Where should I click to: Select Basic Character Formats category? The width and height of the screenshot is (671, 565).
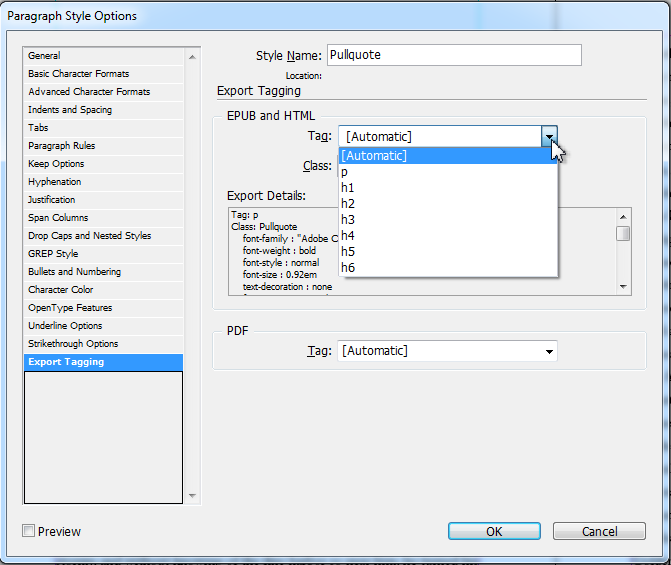click(x=104, y=74)
